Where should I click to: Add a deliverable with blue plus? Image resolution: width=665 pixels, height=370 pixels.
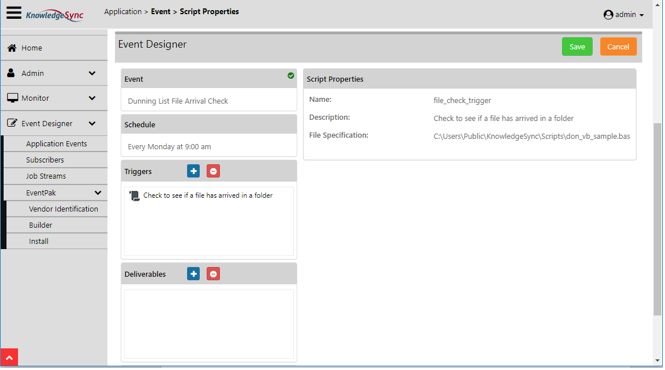(193, 274)
